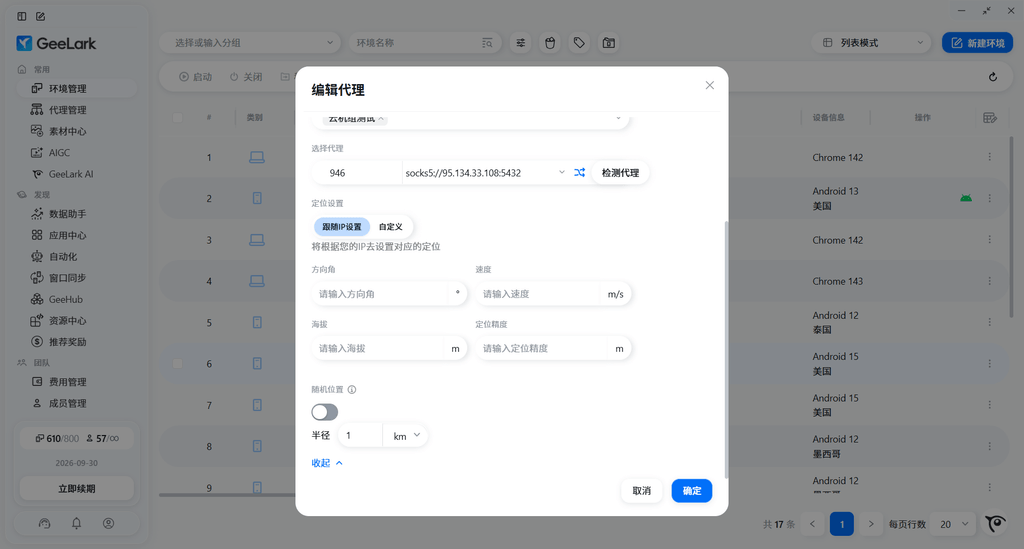Click the table column settings icon

click(990, 118)
